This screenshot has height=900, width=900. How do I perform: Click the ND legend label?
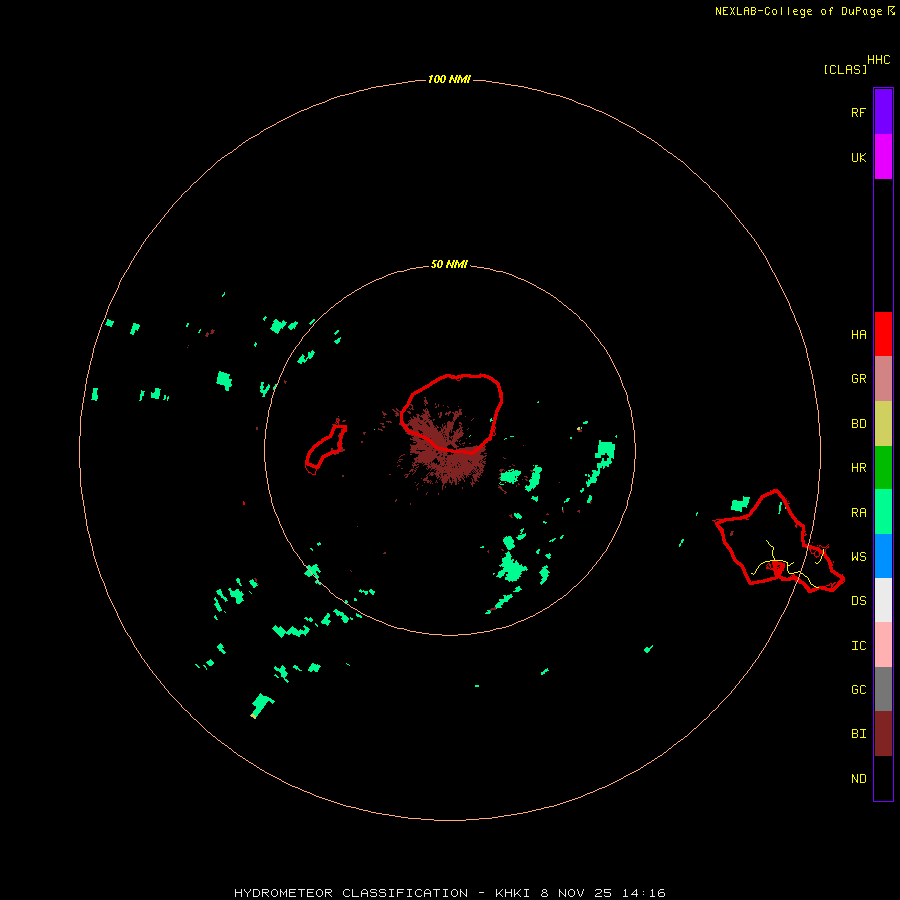(x=858, y=778)
